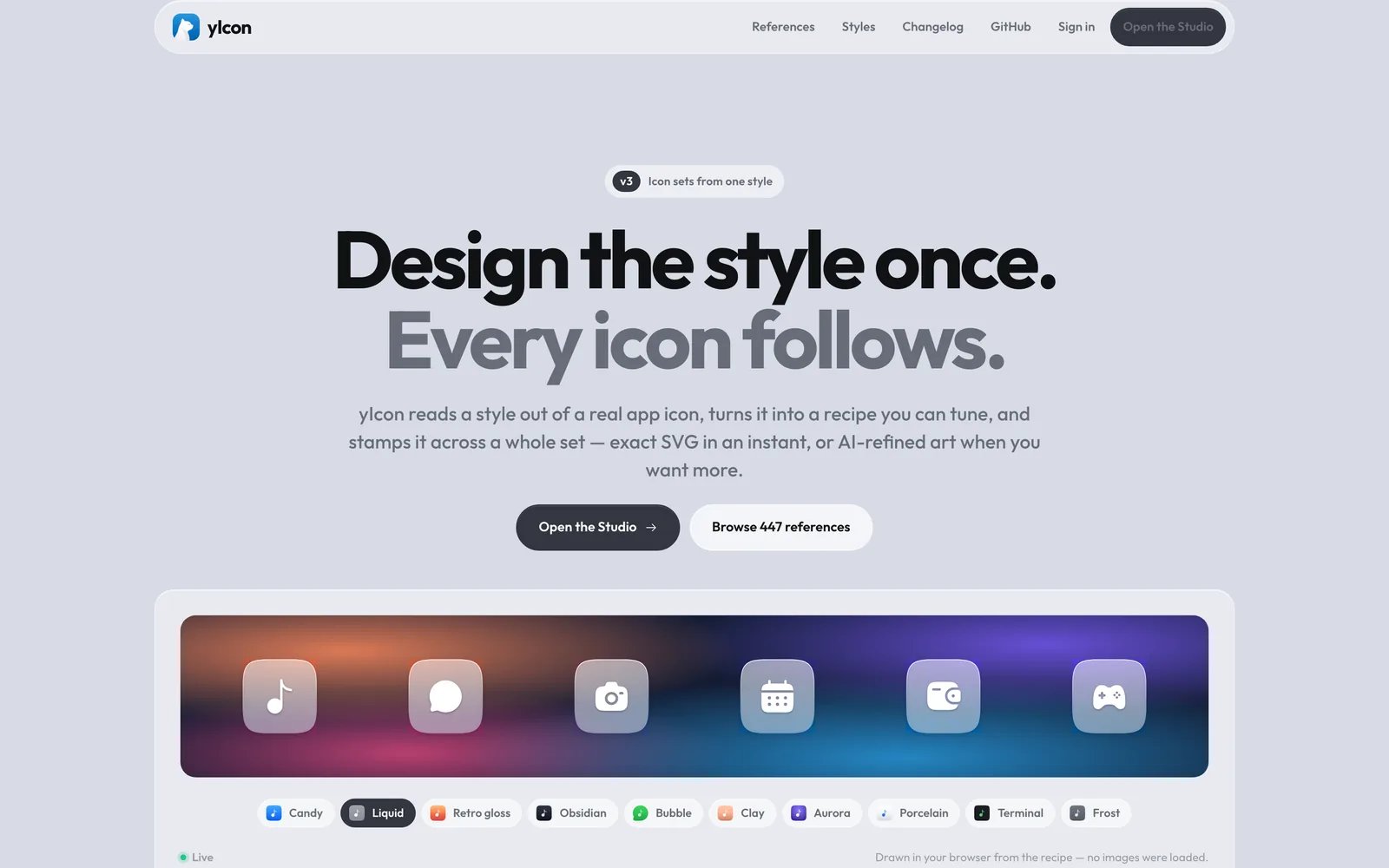Select the camera preview icon
Screen dimensions: 1389x868
pos(611,696)
